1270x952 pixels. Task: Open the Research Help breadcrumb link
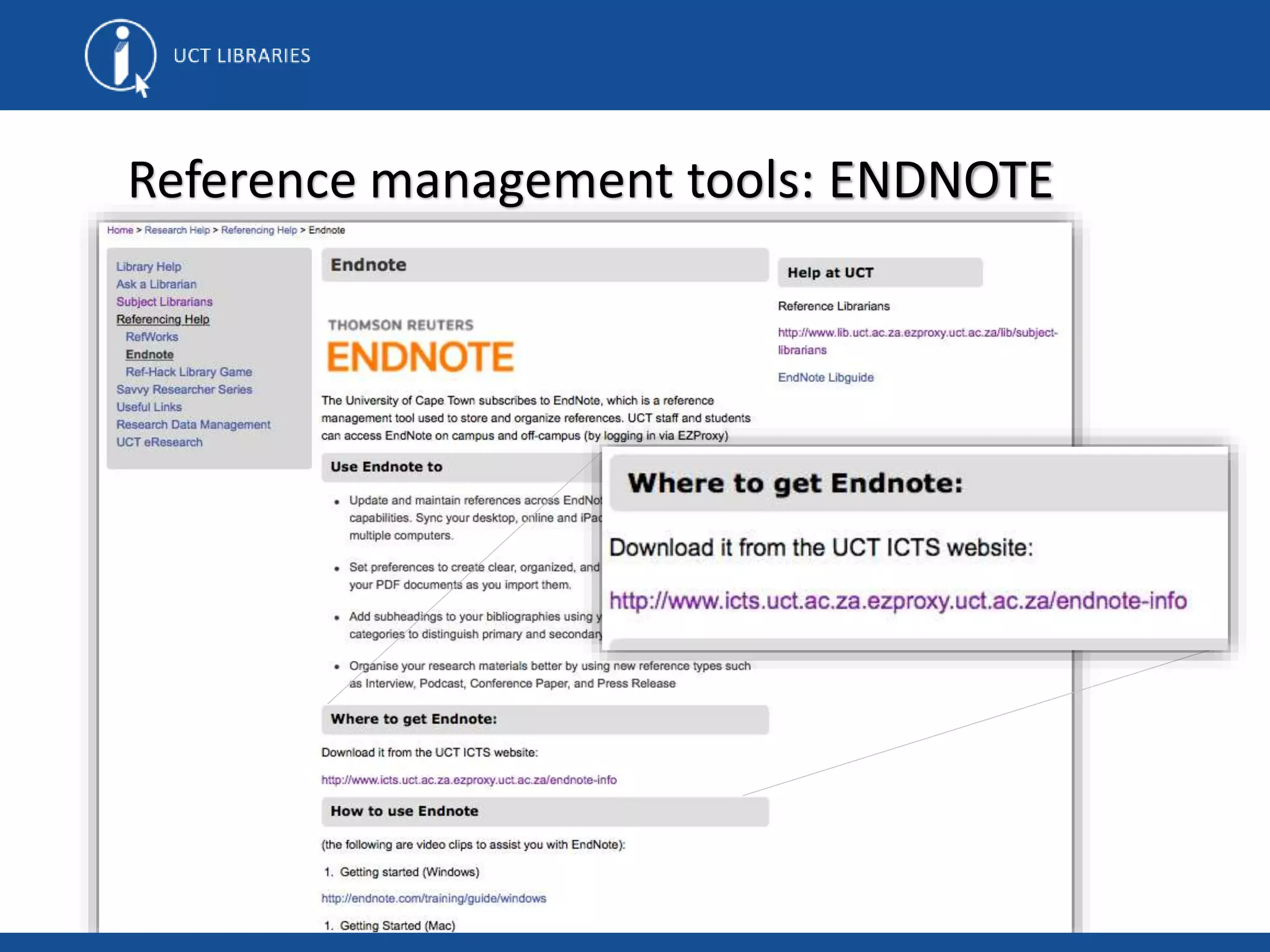[177, 230]
